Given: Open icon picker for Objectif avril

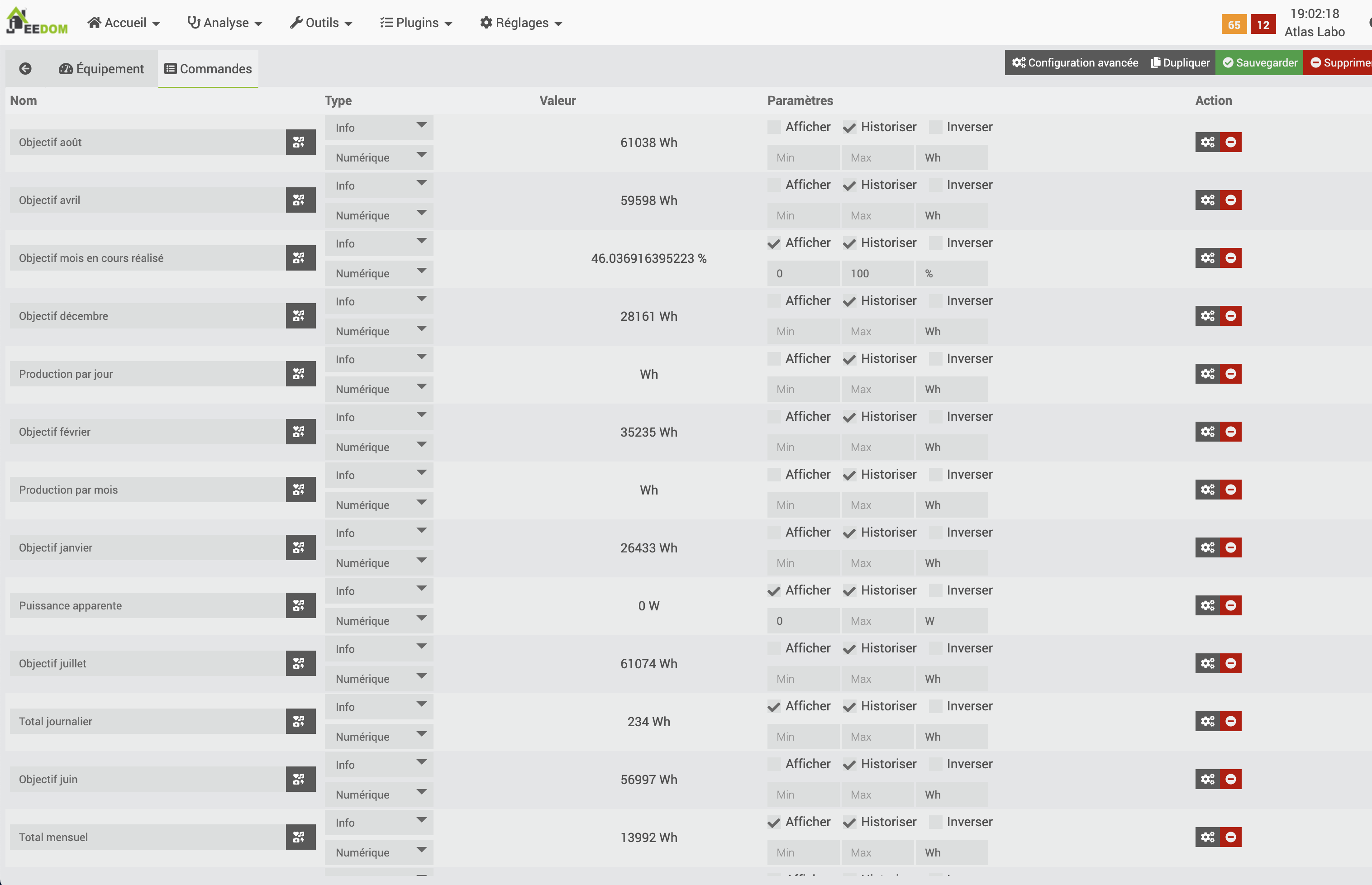Looking at the screenshot, I should (300, 200).
